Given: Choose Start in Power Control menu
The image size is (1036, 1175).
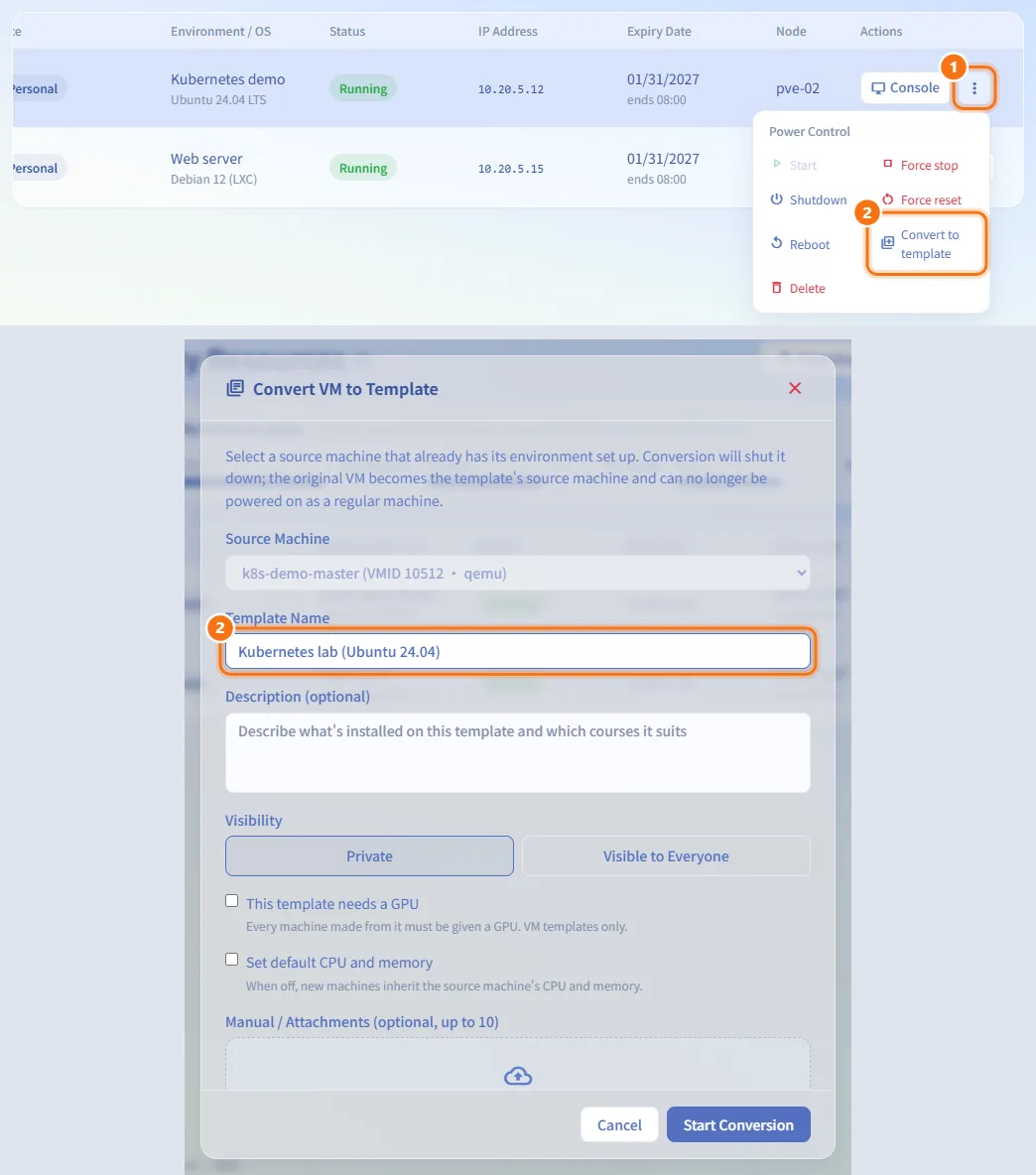Looking at the screenshot, I should click(795, 165).
